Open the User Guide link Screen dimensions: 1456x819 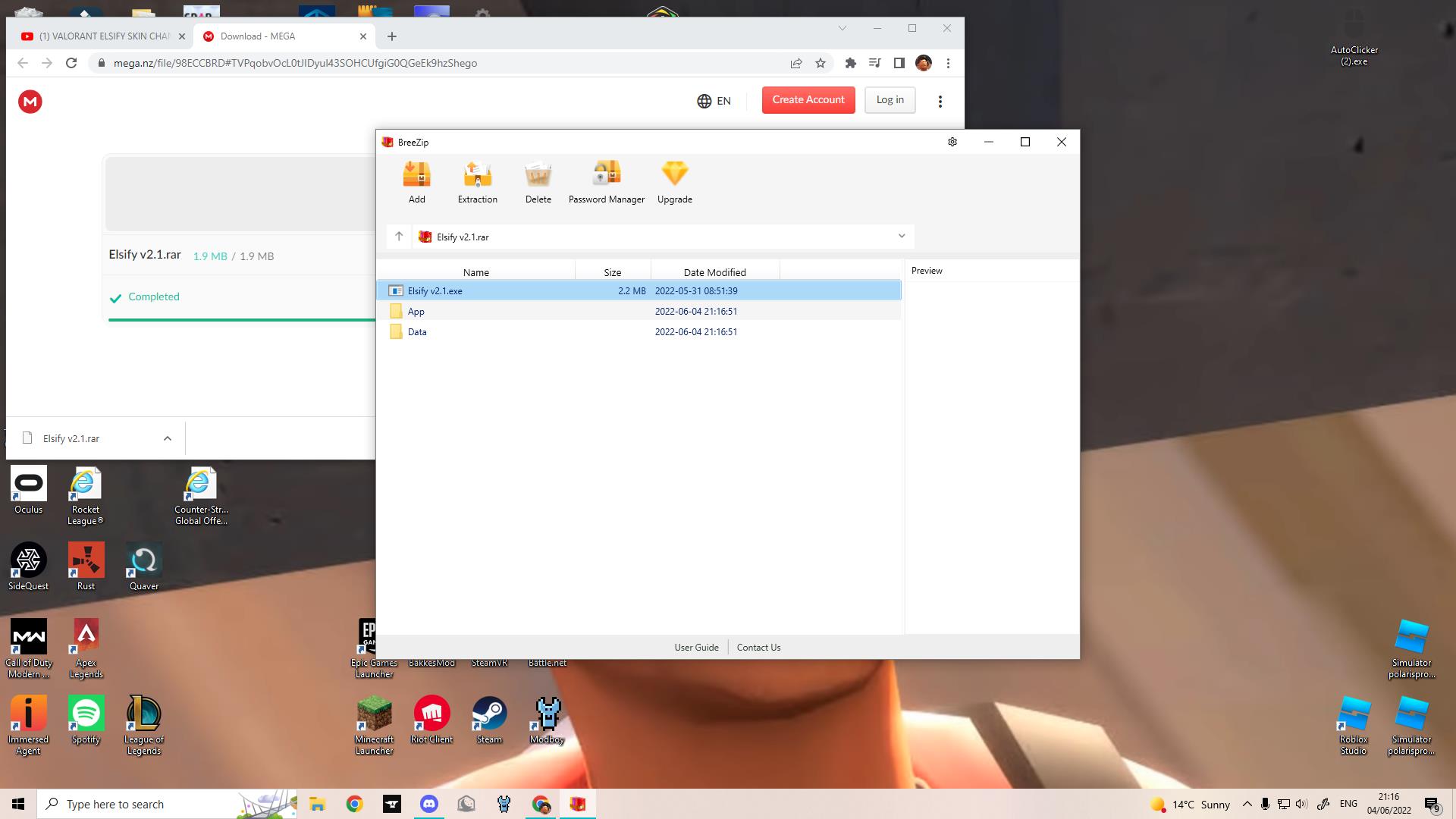coord(696,648)
